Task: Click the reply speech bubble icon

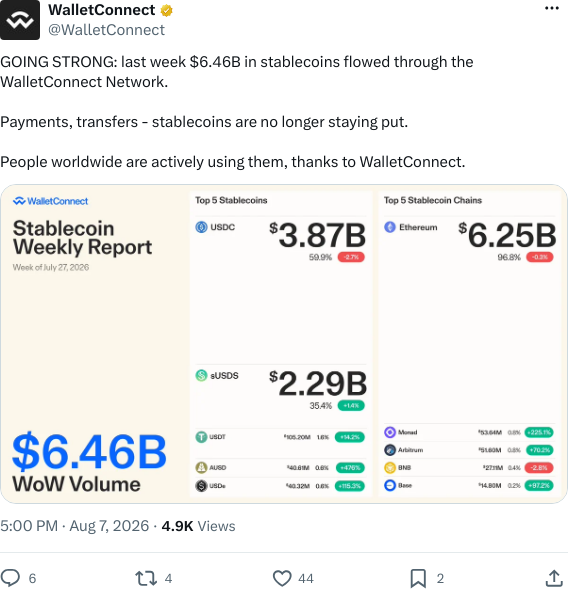Action: point(10,578)
